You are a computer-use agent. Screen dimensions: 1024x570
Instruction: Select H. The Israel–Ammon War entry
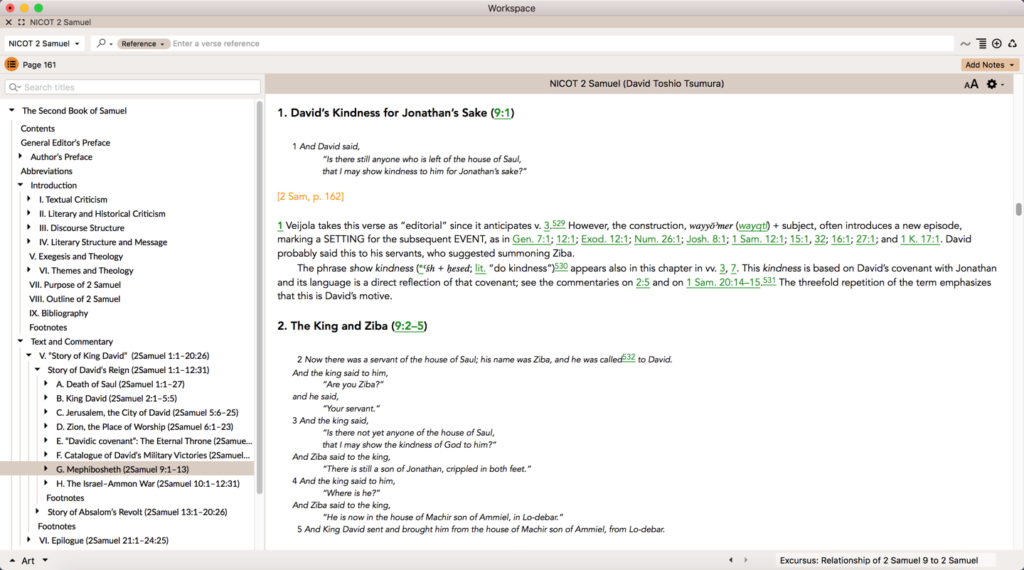click(148, 484)
